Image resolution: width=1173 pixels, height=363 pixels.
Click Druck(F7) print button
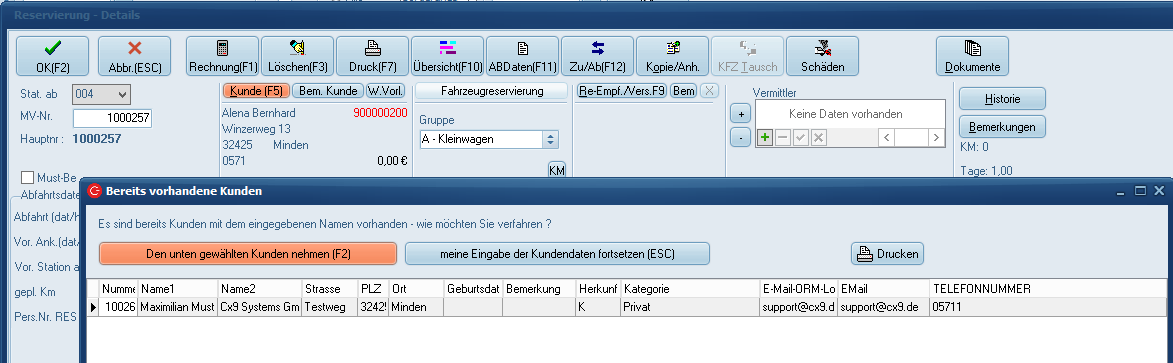pos(373,56)
